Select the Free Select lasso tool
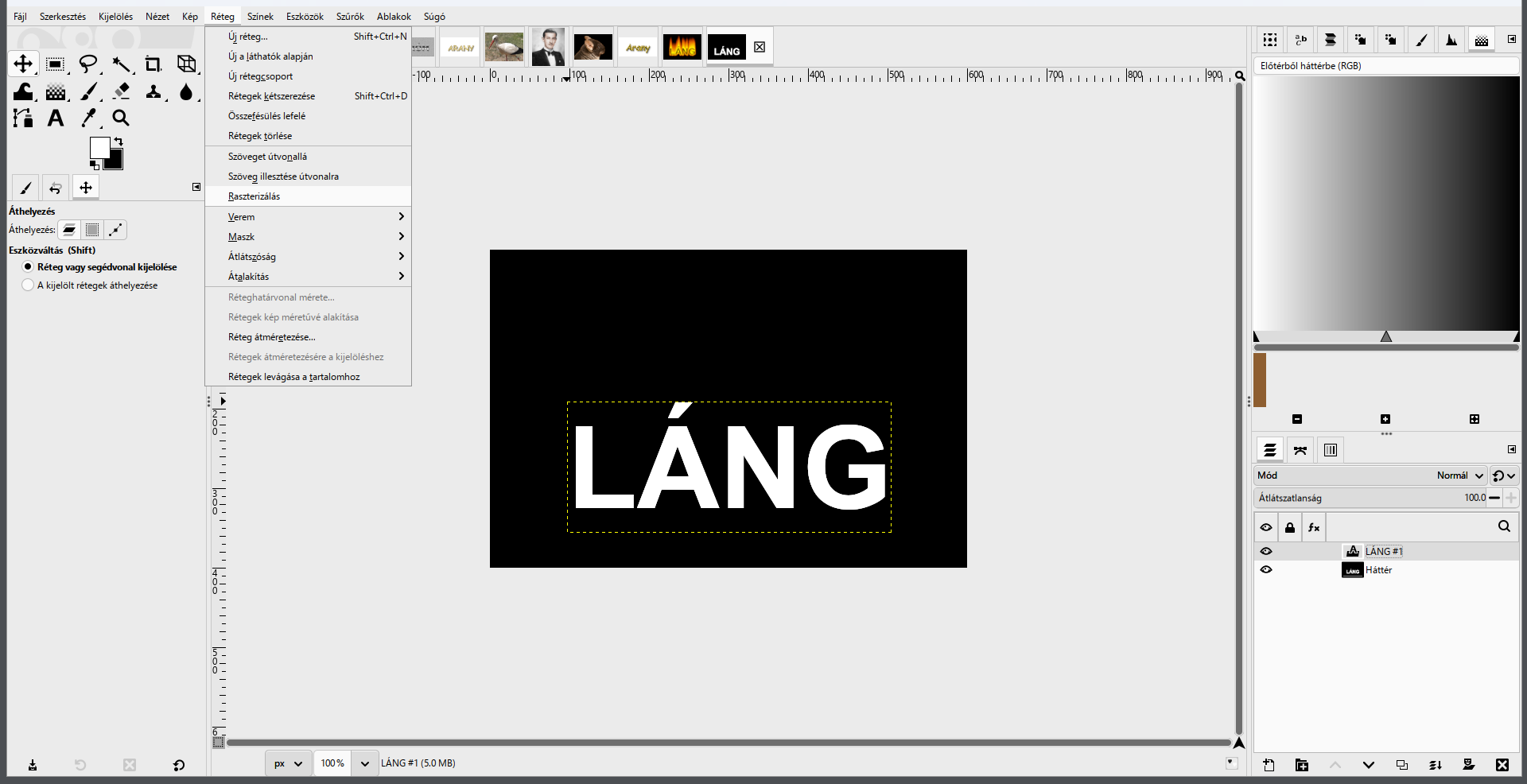Screen dimensions: 1527x784 pos(88,64)
